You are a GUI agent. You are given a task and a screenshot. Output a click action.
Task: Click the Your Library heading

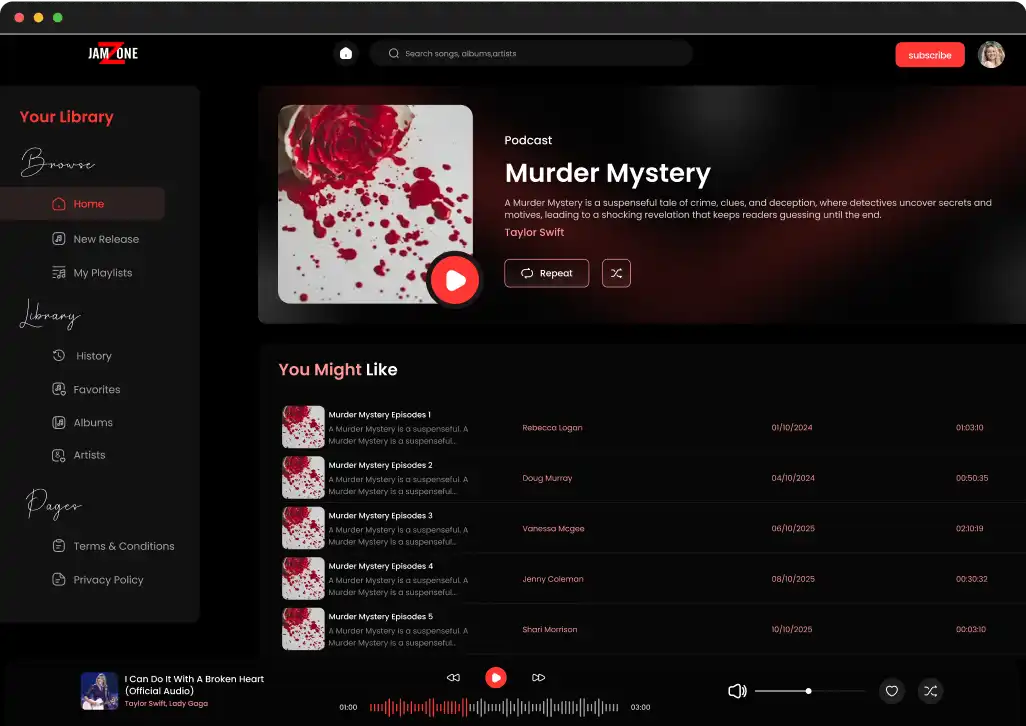click(x=67, y=117)
